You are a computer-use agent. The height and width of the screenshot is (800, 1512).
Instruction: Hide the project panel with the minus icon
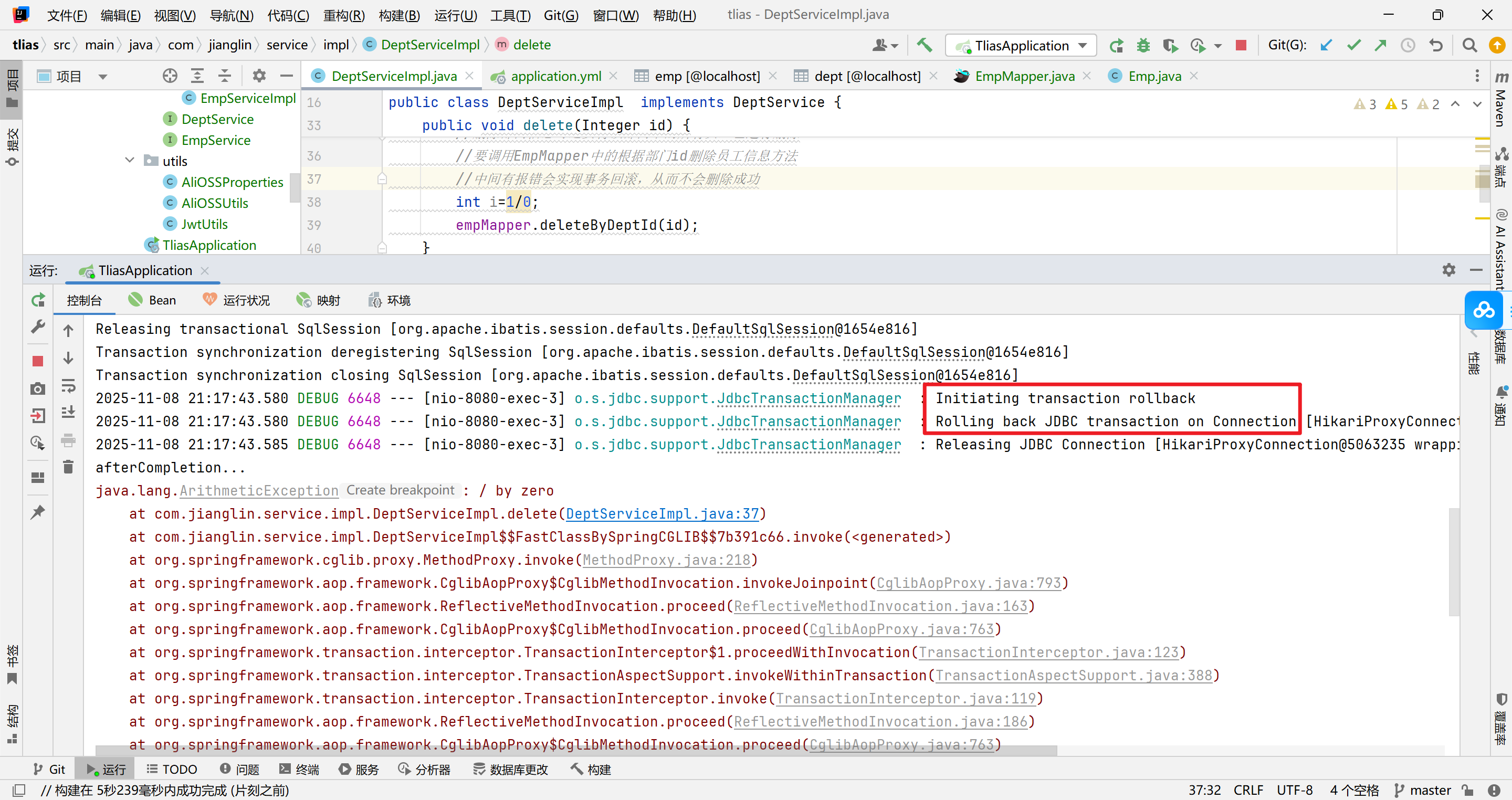pyautogui.click(x=287, y=76)
